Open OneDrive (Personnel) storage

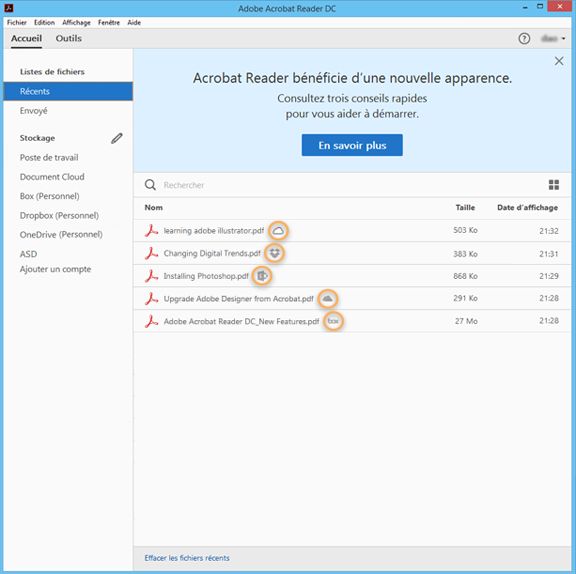pos(61,235)
